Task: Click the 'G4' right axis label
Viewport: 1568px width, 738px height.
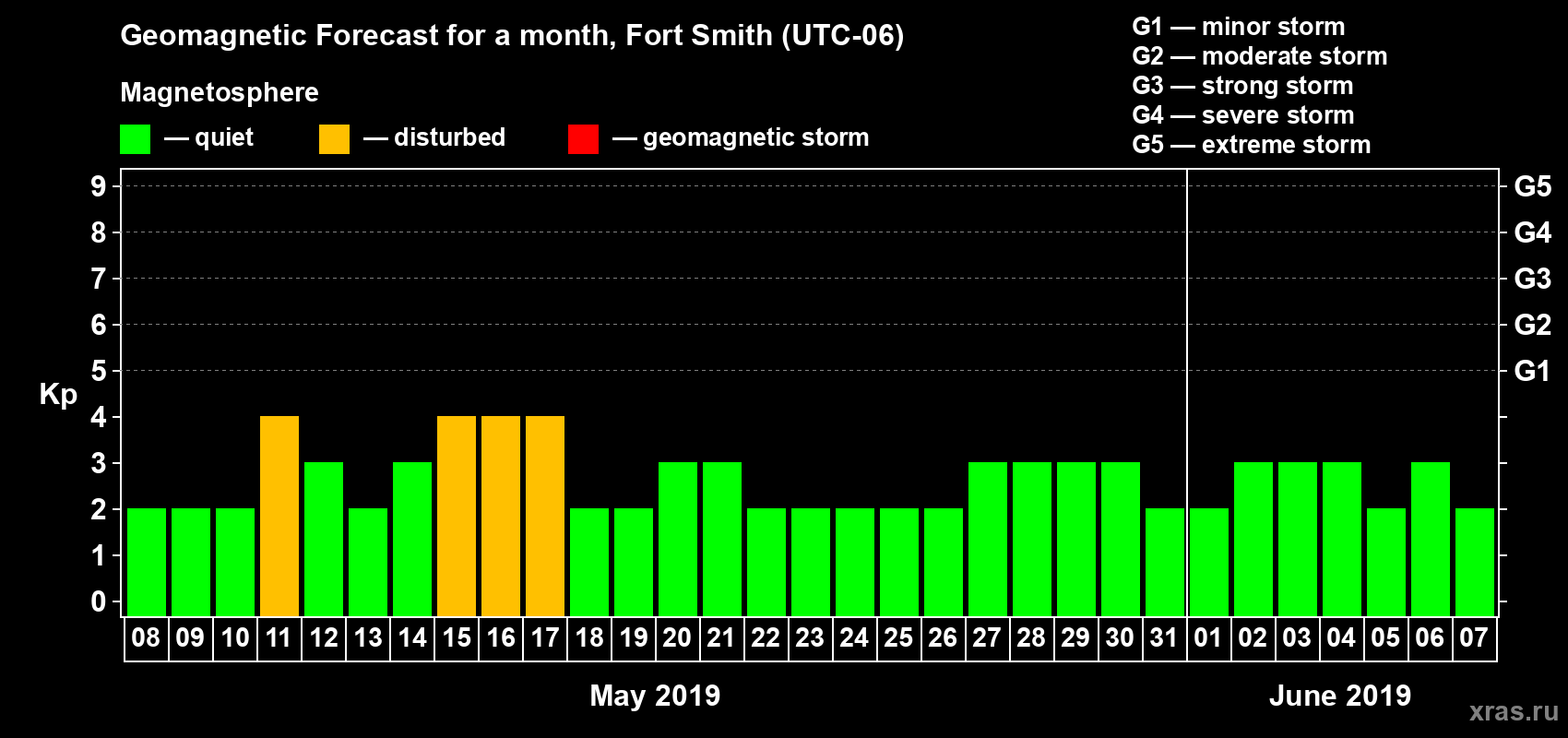Action: pos(1533,232)
